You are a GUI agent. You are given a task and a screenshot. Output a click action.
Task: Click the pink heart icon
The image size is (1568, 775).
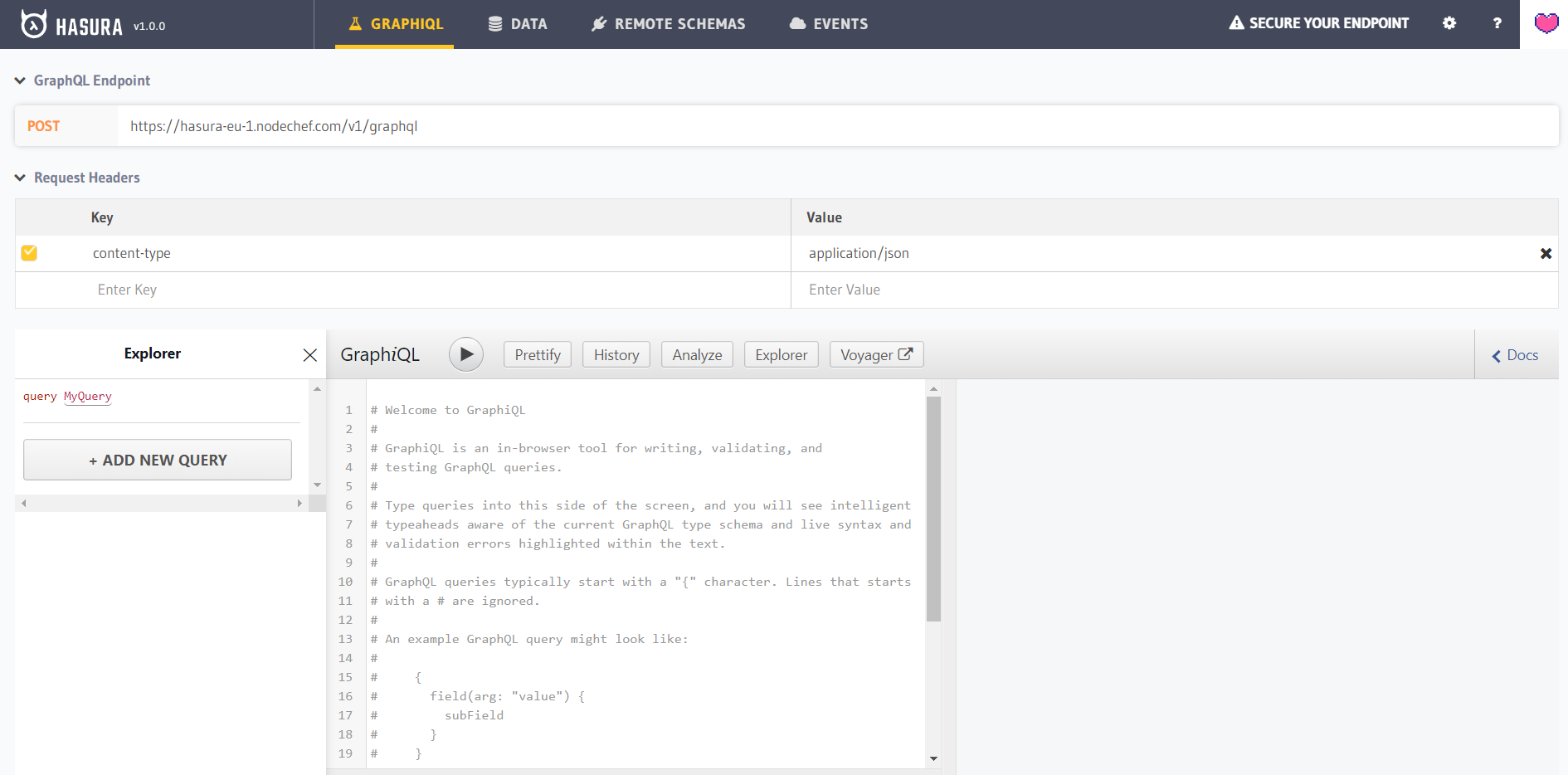tap(1546, 23)
